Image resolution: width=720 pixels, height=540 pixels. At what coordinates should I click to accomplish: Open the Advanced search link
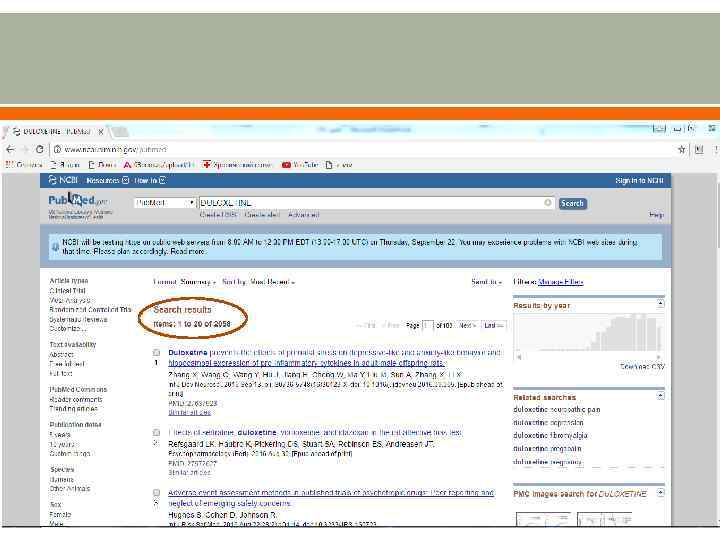pyautogui.click(x=304, y=214)
